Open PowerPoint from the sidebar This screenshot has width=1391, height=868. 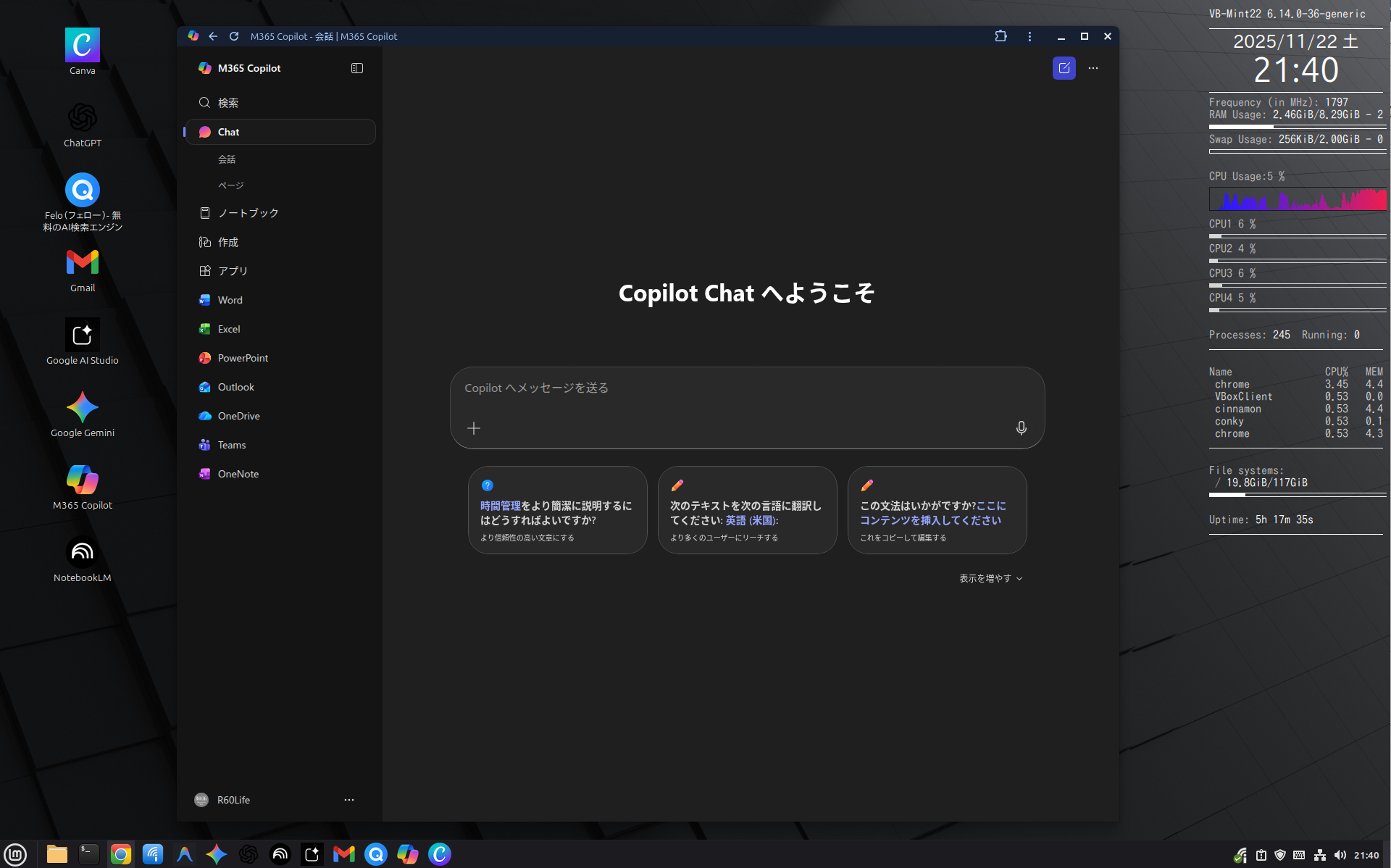point(243,357)
